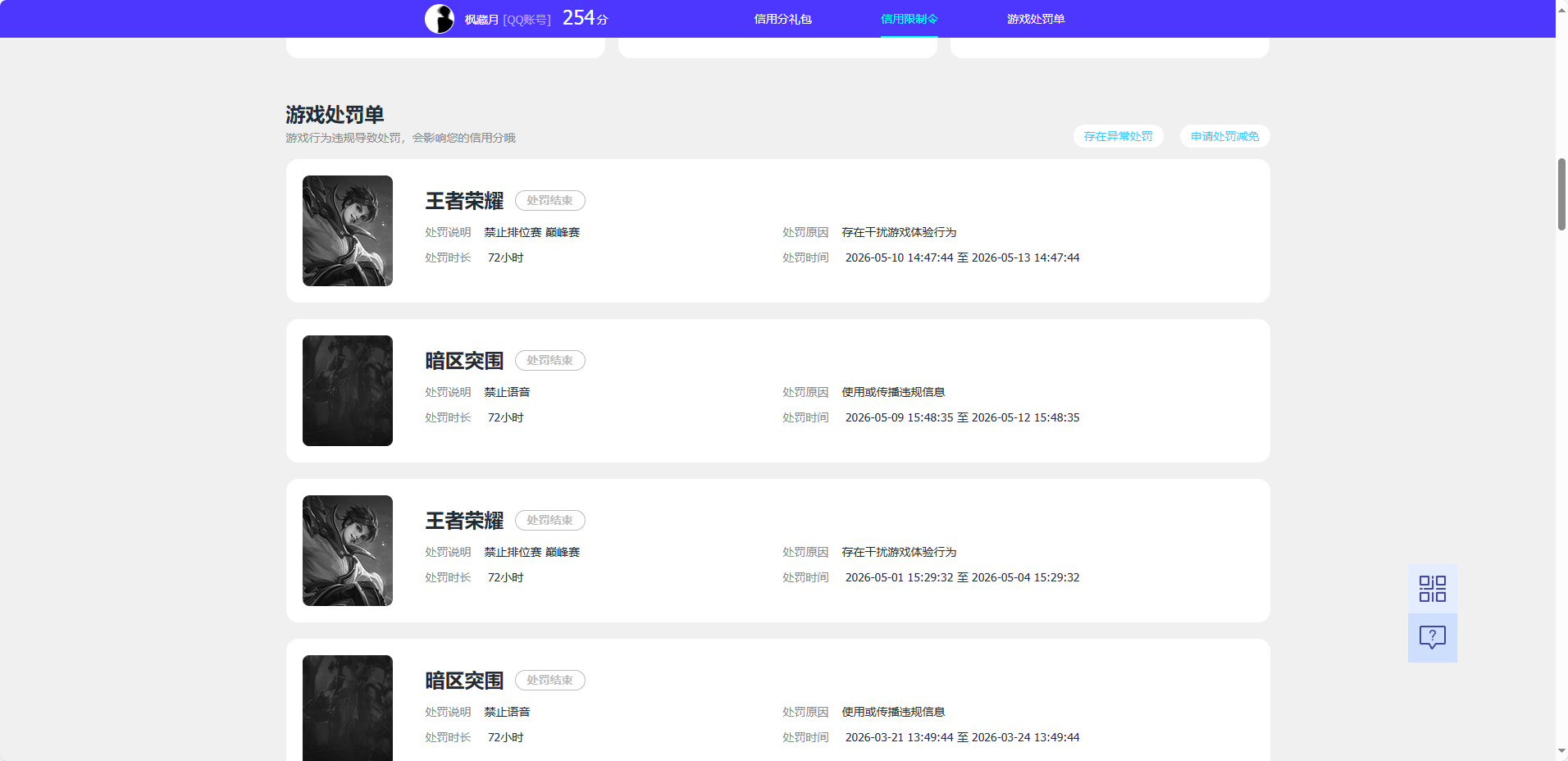Click the 存在异常处罚 button
Screen dimensions: 1568x761
1118,136
